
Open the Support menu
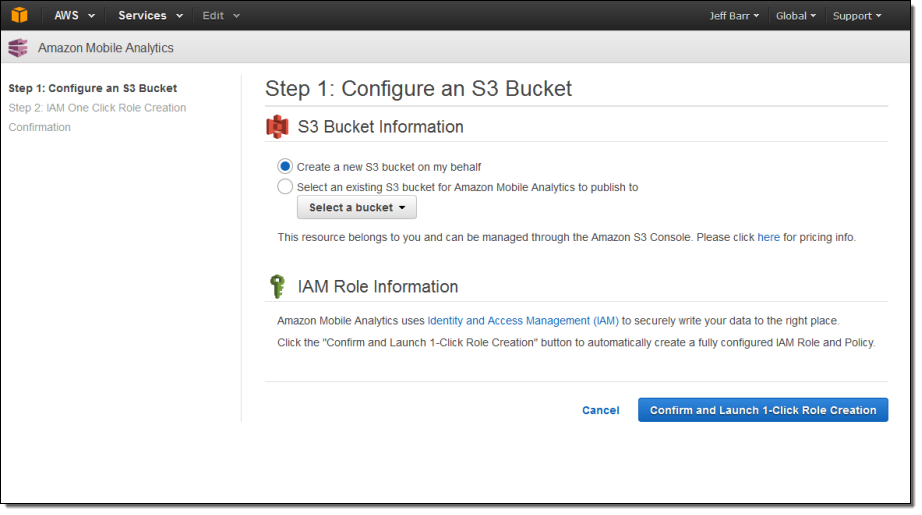(857, 16)
